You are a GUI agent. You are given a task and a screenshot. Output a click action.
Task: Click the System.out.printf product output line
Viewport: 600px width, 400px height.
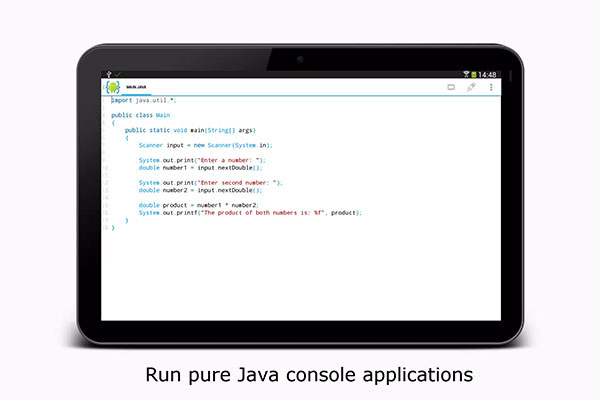250,213
